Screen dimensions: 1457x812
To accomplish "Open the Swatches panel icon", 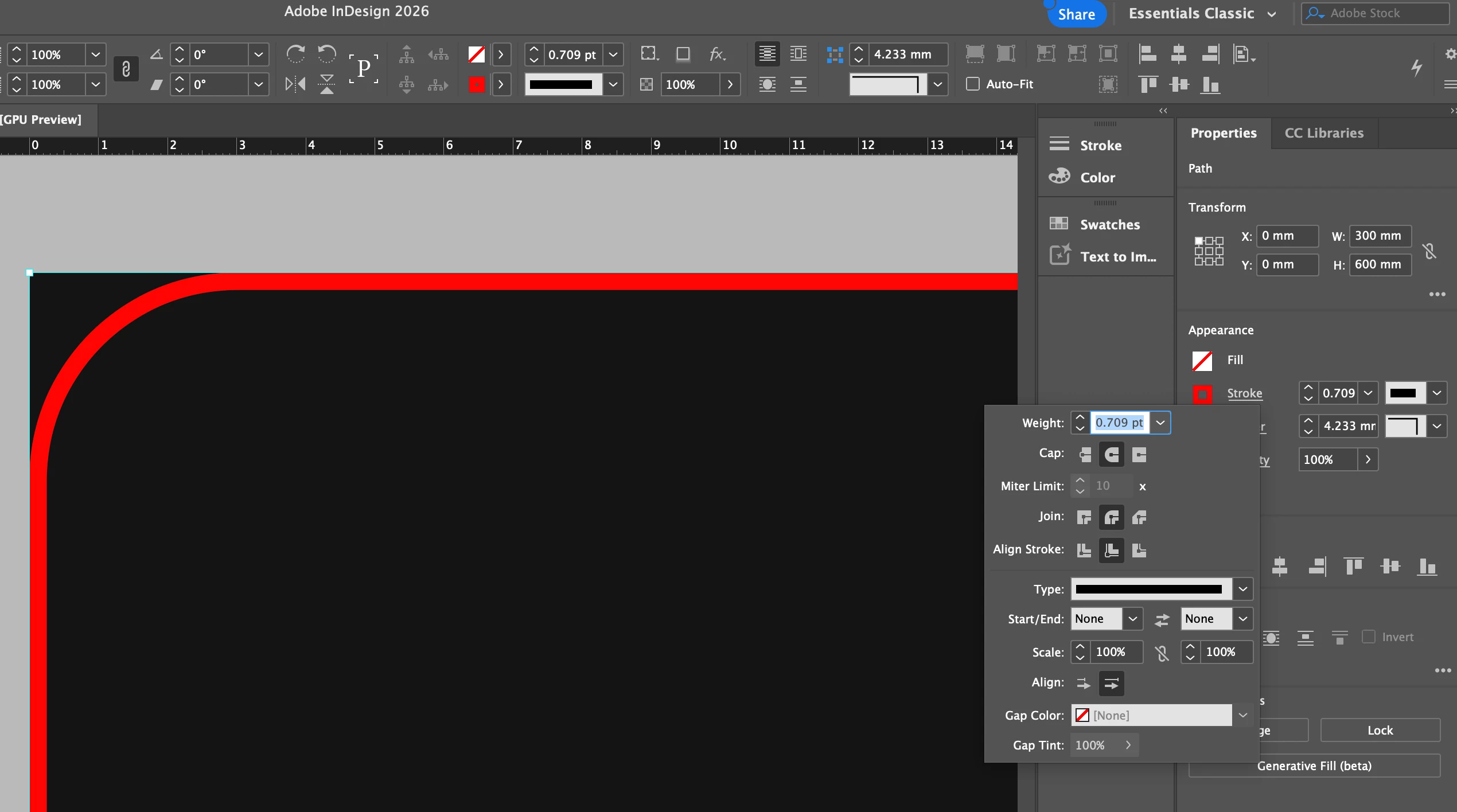I will point(1059,224).
